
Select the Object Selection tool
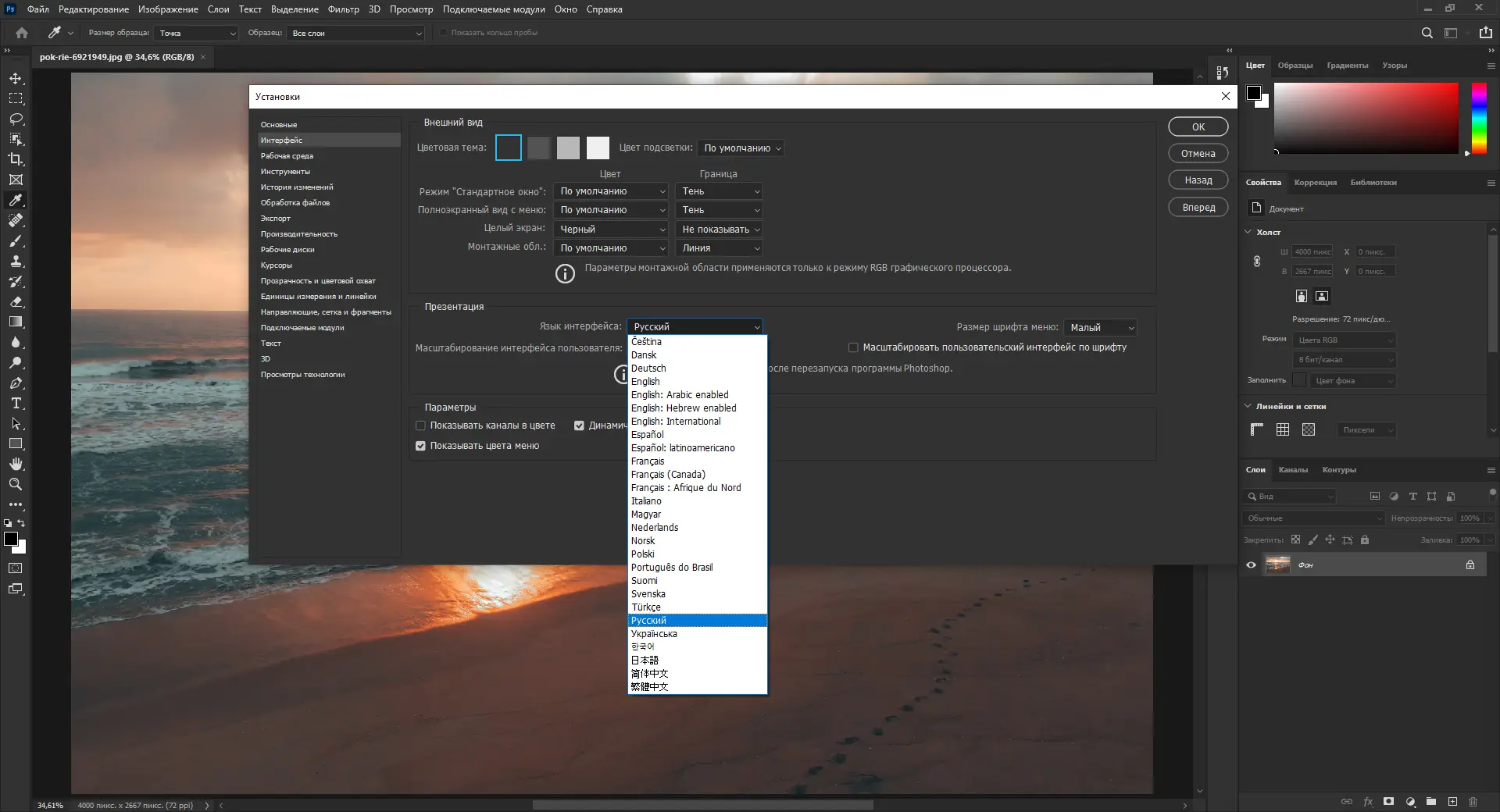pos(16,139)
